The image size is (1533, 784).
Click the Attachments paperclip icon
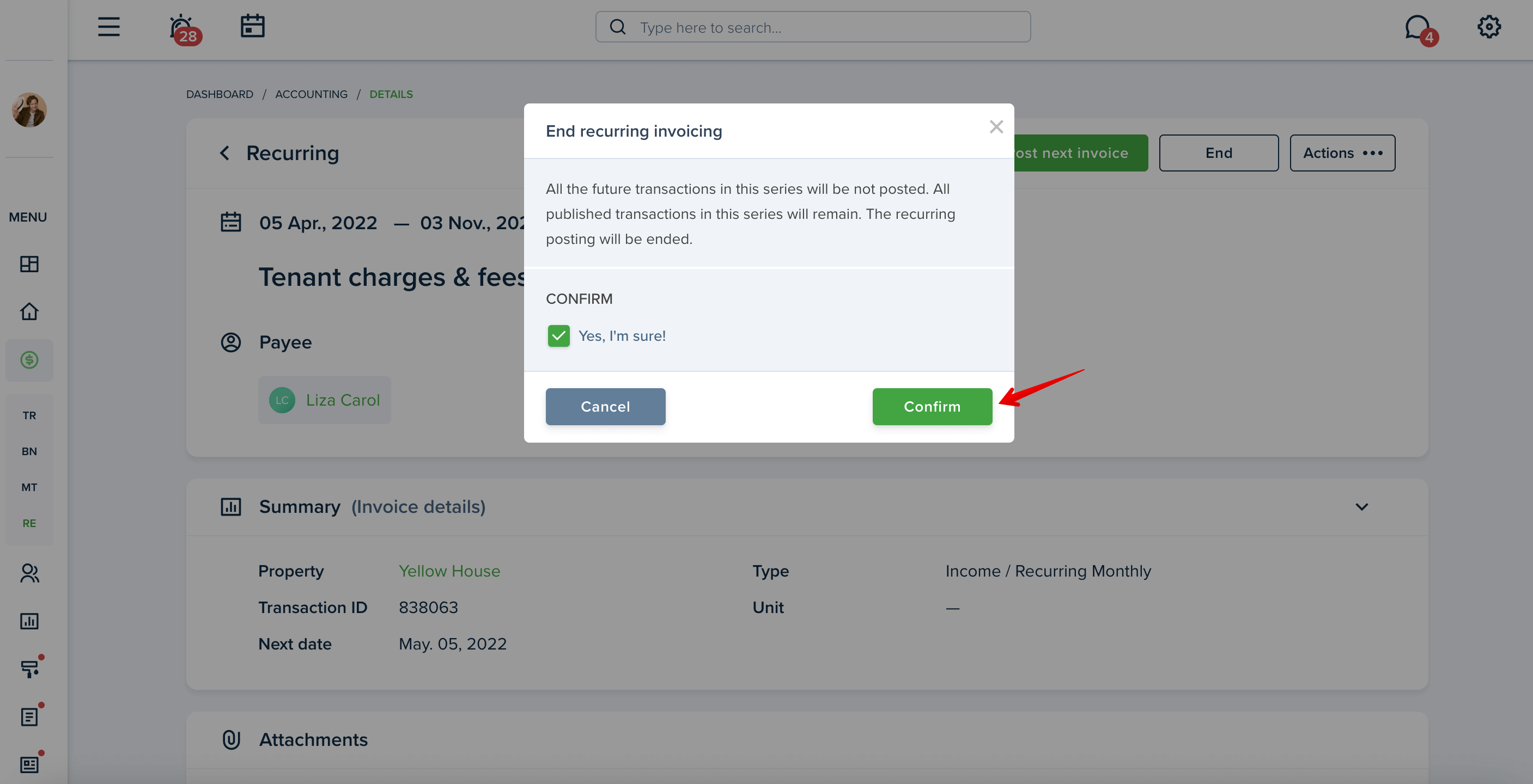pyautogui.click(x=231, y=739)
